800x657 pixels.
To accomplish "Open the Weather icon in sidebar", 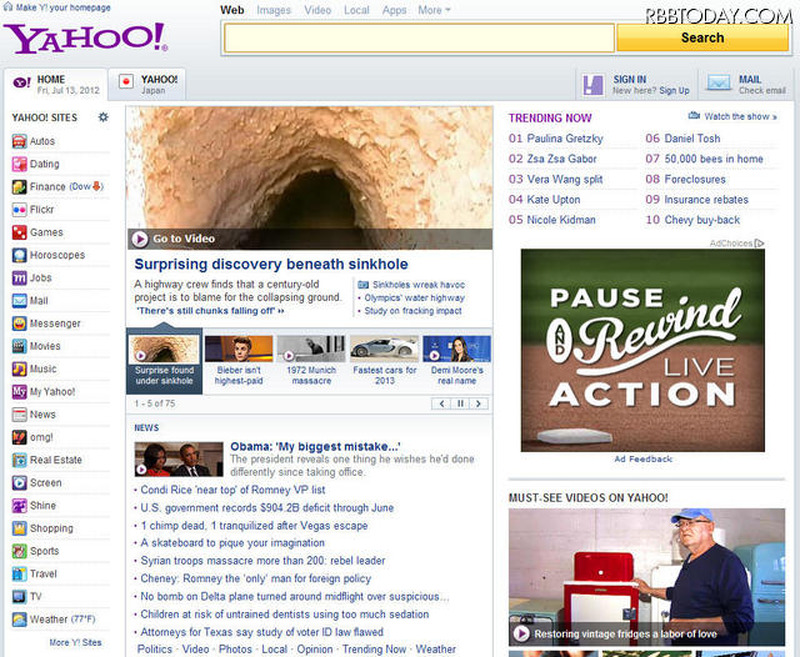I will (x=19, y=619).
